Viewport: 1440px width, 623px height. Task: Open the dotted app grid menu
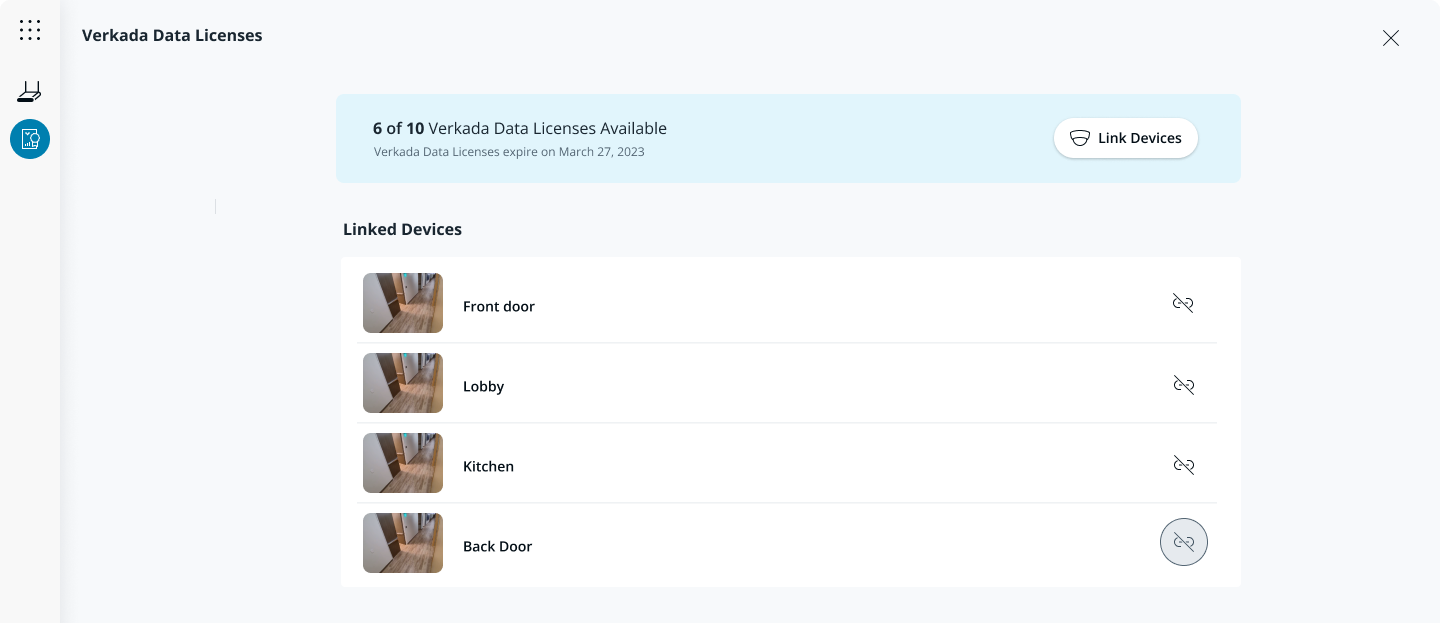(30, 30)
